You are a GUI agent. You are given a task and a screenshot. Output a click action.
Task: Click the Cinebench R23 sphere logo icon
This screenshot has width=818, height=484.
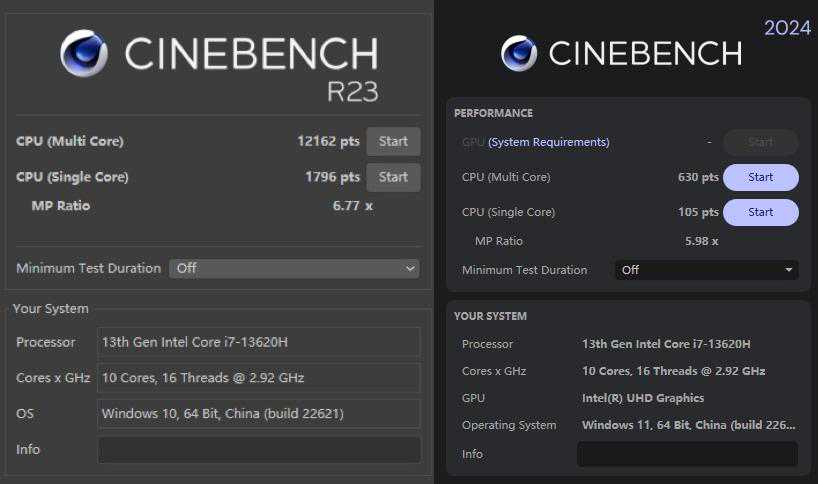pyautogui.click(x=84, y=53)
